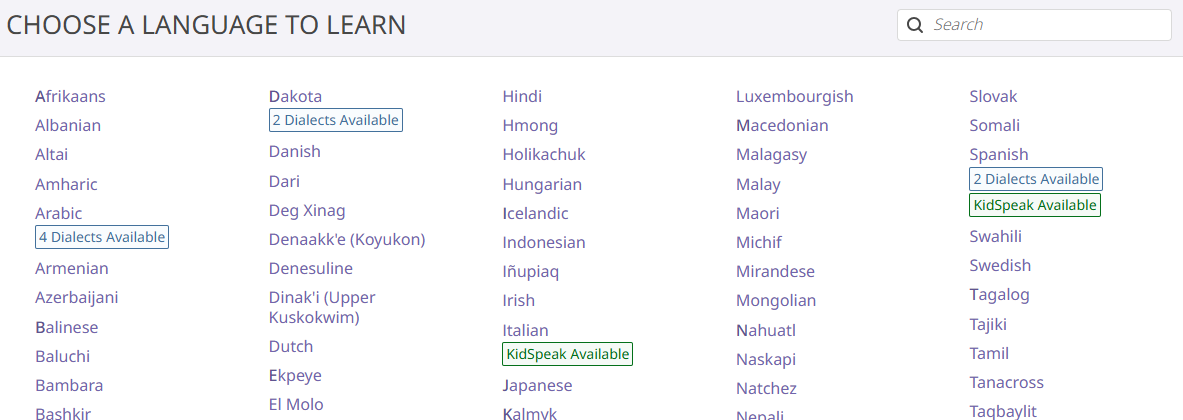Click the Iñupiaq language link
Image resolution: width=1183 pixels, height=420 pixels.
[530, 272]
